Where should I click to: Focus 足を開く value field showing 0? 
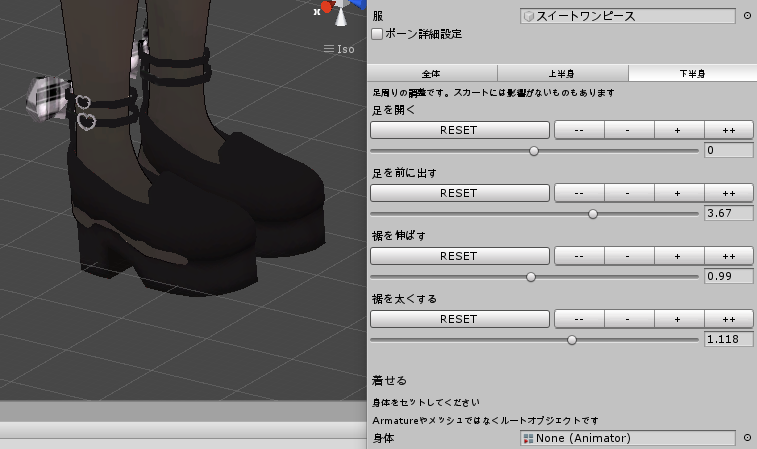[x=729, y=150]
